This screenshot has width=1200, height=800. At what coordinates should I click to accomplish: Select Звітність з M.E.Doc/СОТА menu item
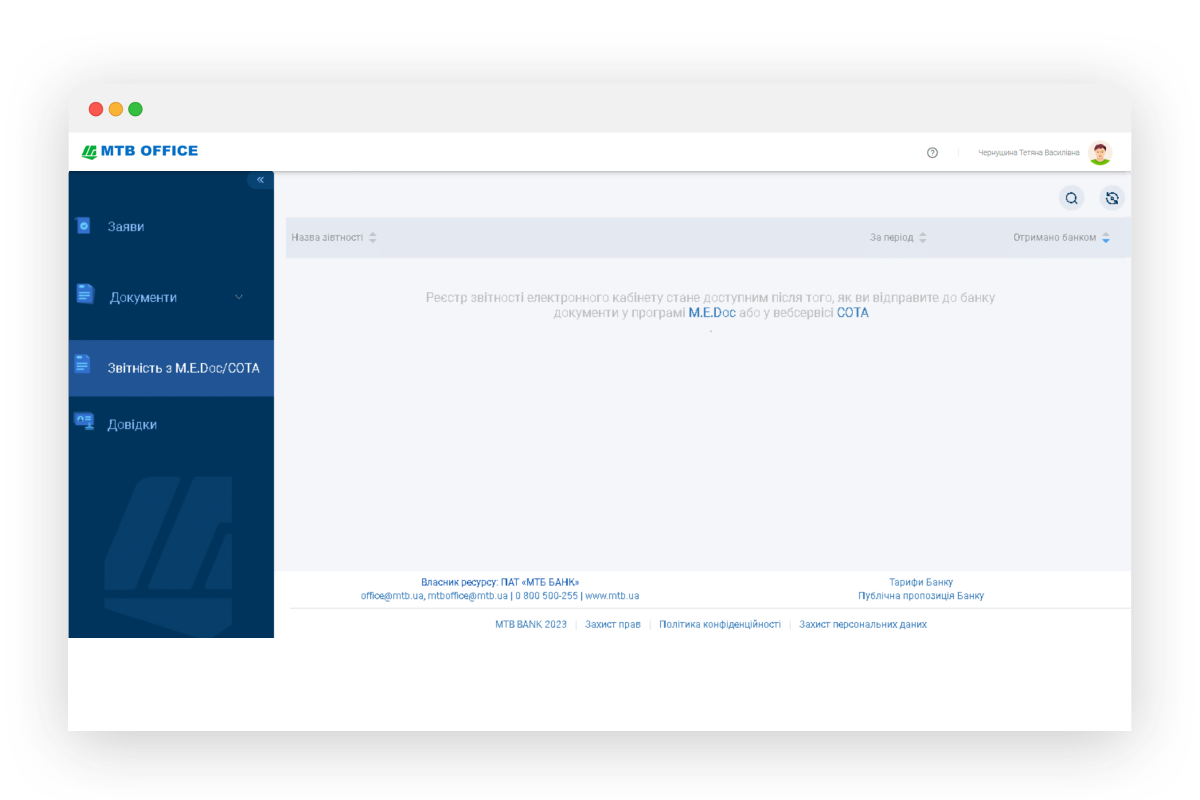click(183, 368)
